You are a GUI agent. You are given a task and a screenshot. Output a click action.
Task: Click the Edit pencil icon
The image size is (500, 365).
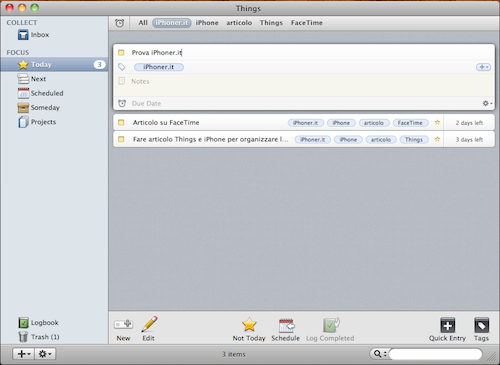[x=149, y=324]
